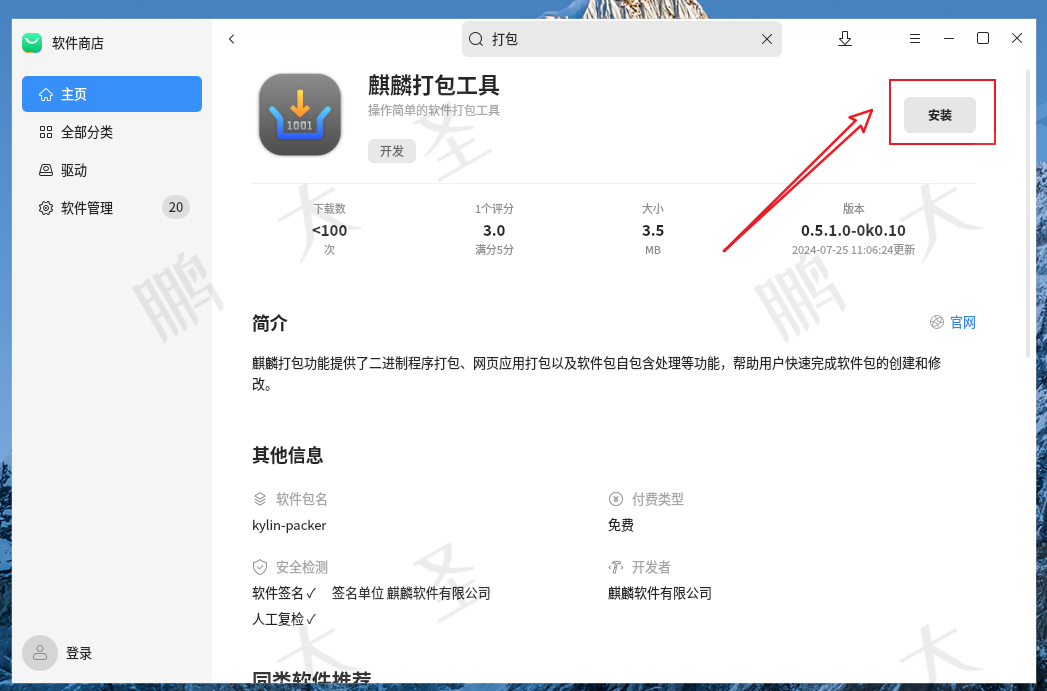Click the 软件商店 title text
Viewport: 1047px width, 691px height.
(78, 43)
